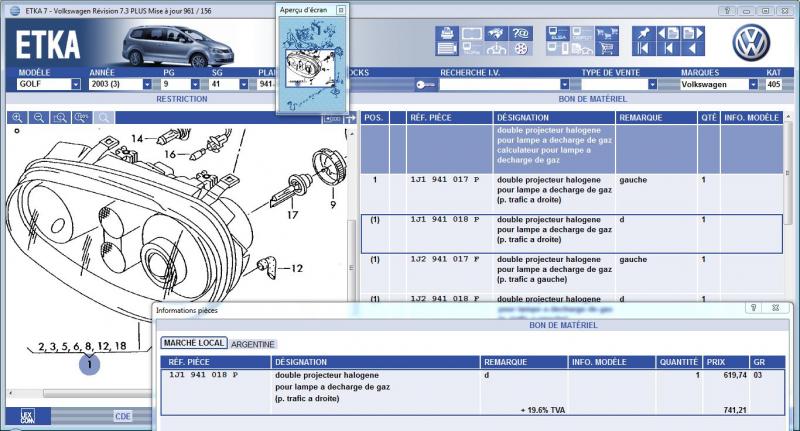The image size is (800, 431).
Task: Click the diagram horizontal scrollbar
Action: click(97, 393)
